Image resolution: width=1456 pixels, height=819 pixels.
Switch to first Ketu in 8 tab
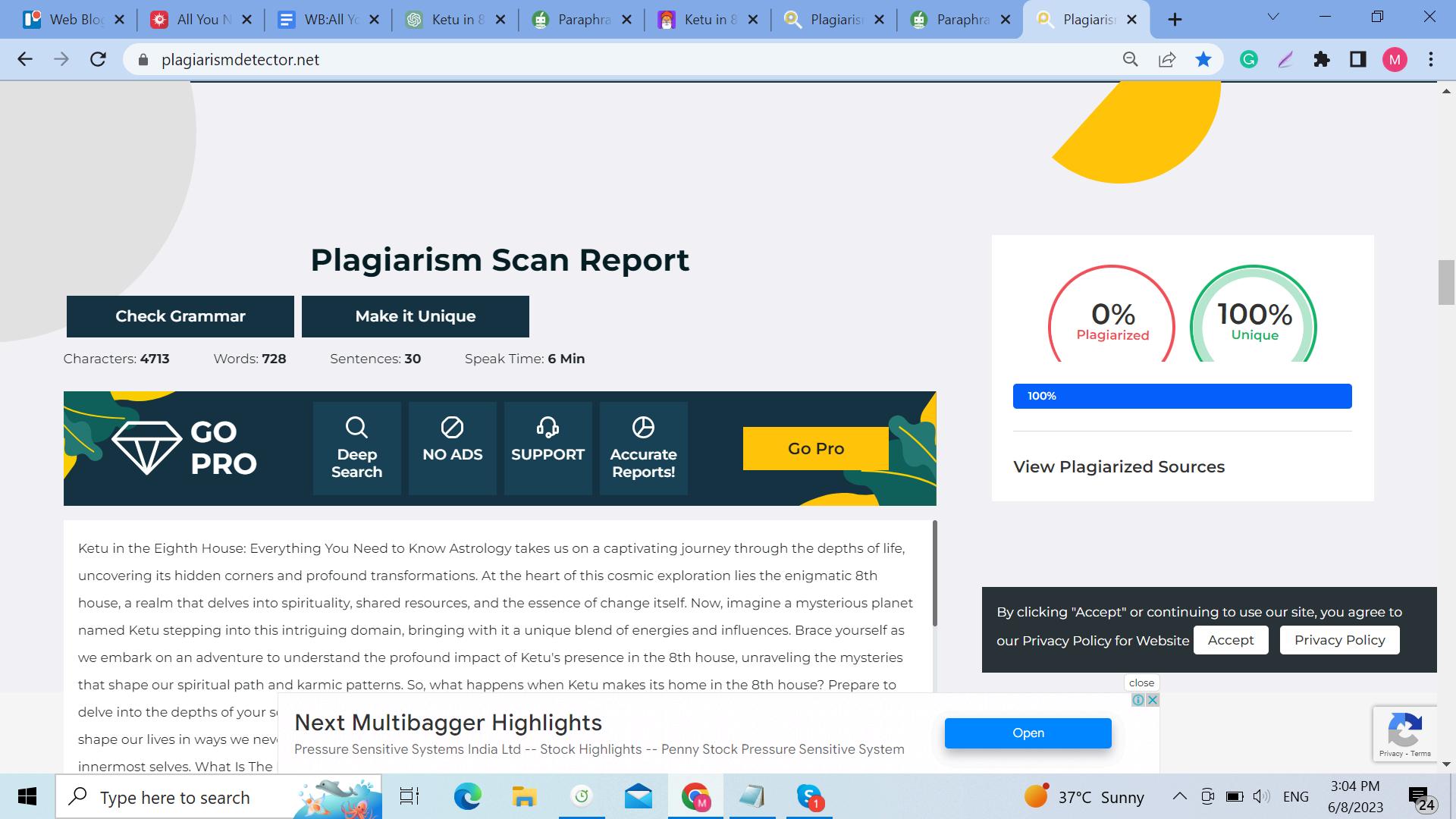454,20
